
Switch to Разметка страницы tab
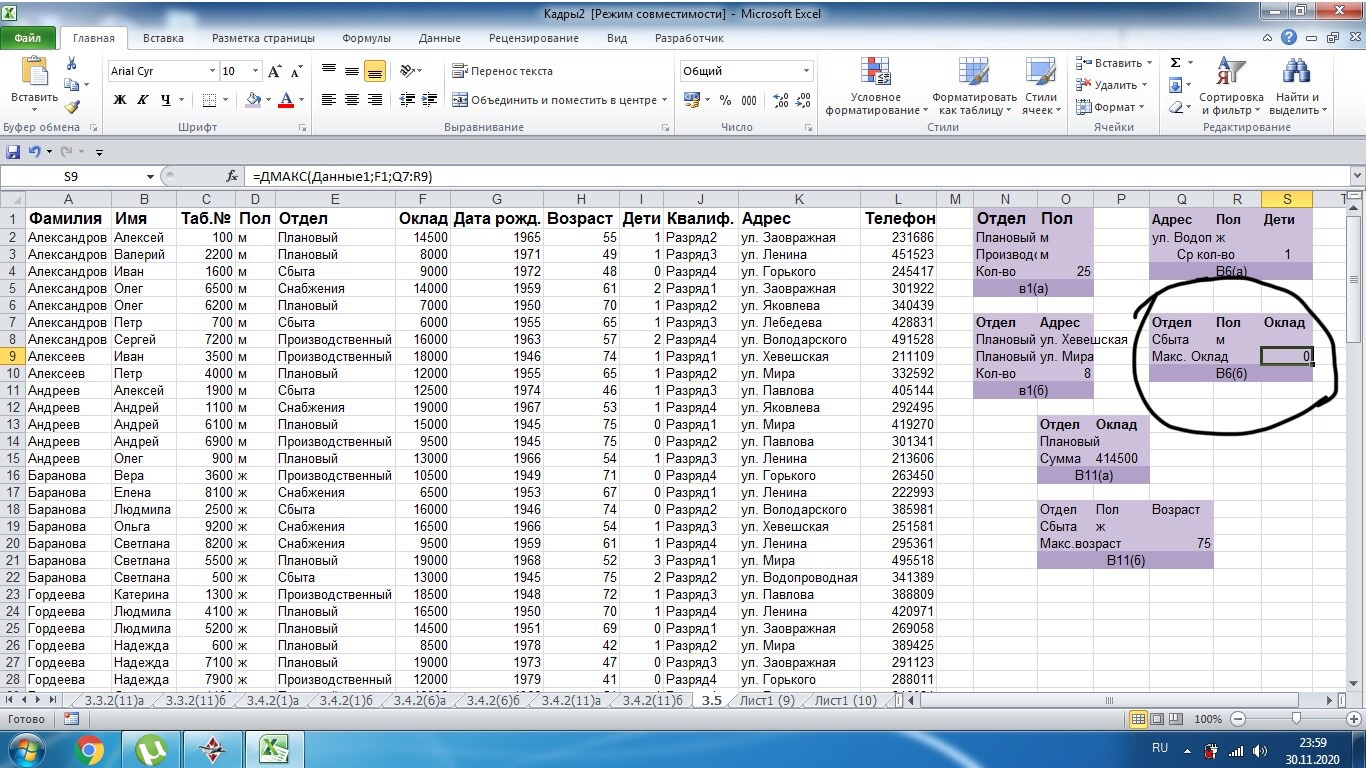tap(263, 38)
